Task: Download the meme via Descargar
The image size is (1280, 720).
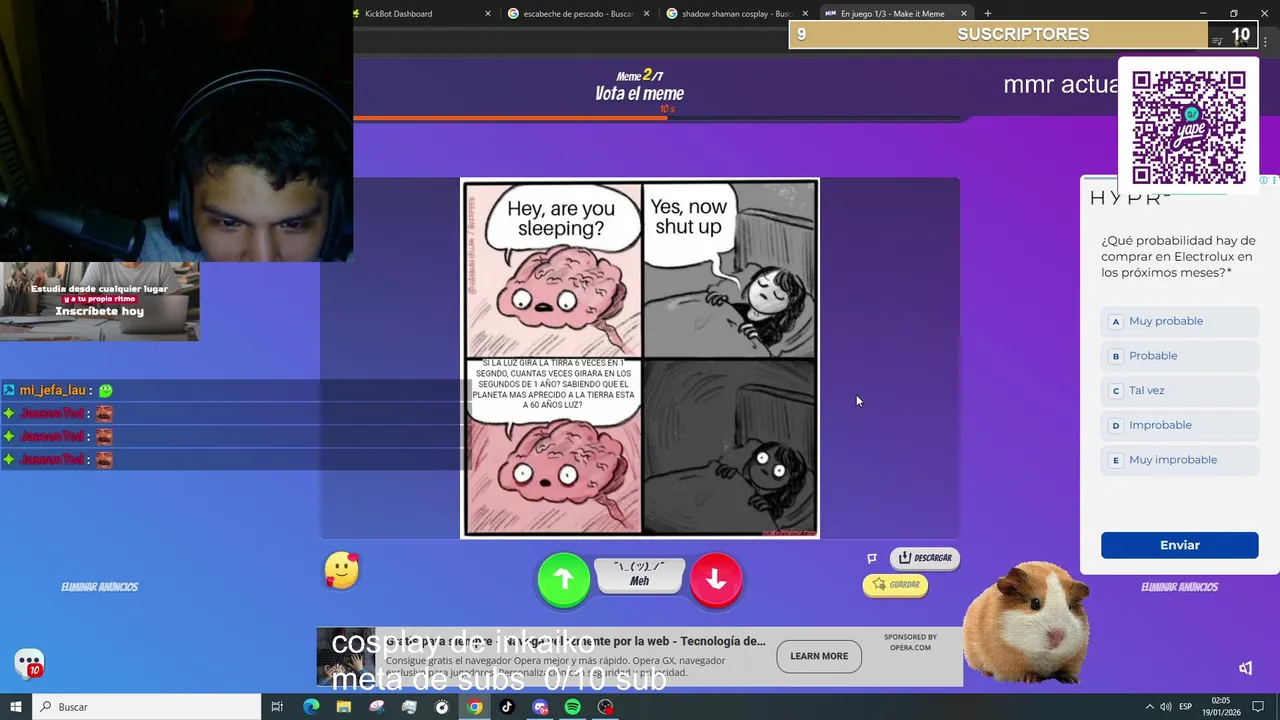Action: (x=925, y=558)
